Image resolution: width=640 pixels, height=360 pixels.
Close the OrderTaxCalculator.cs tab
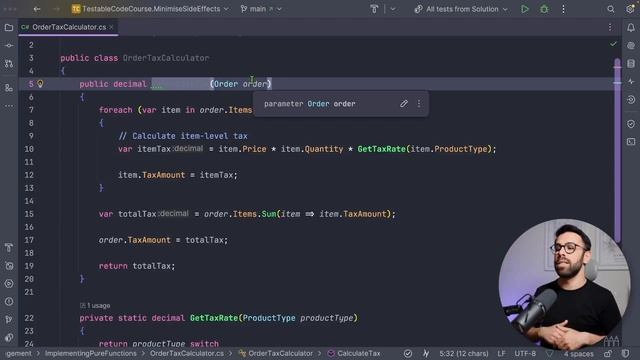coord(111,27)
